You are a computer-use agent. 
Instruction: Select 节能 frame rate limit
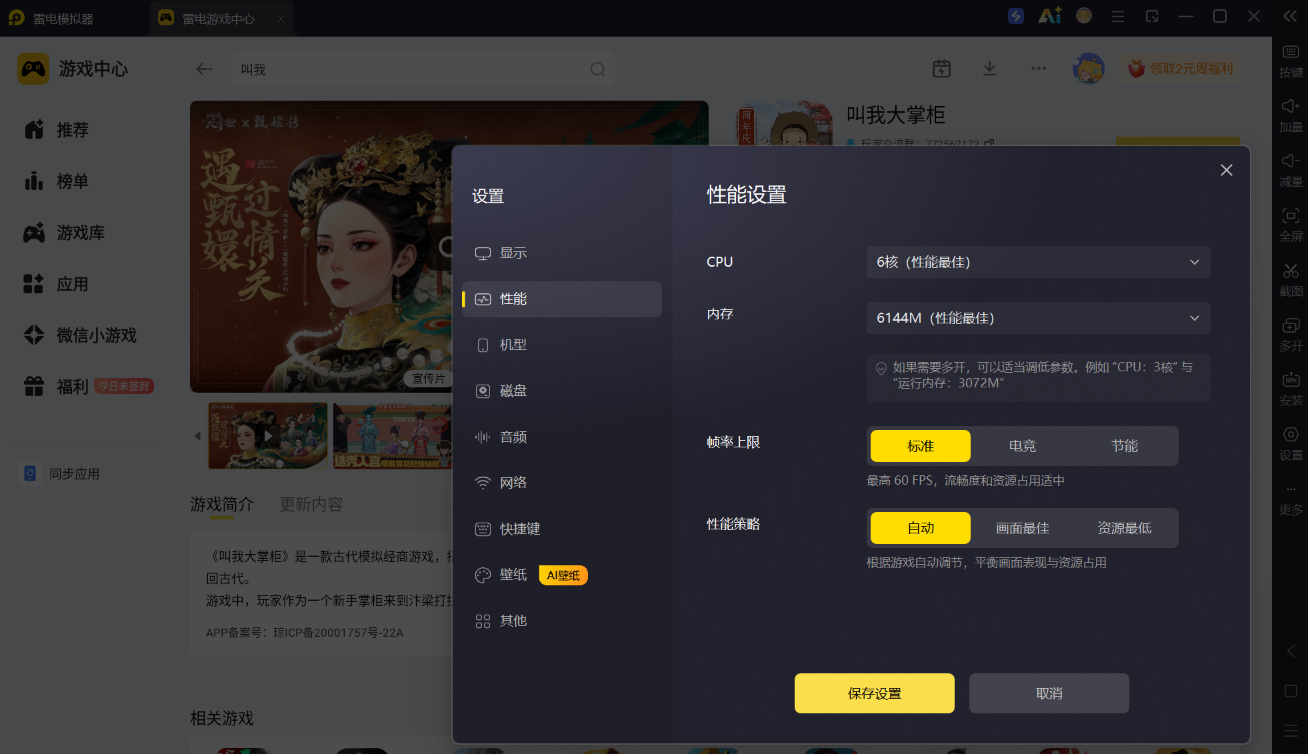[x=1125, y=446]
